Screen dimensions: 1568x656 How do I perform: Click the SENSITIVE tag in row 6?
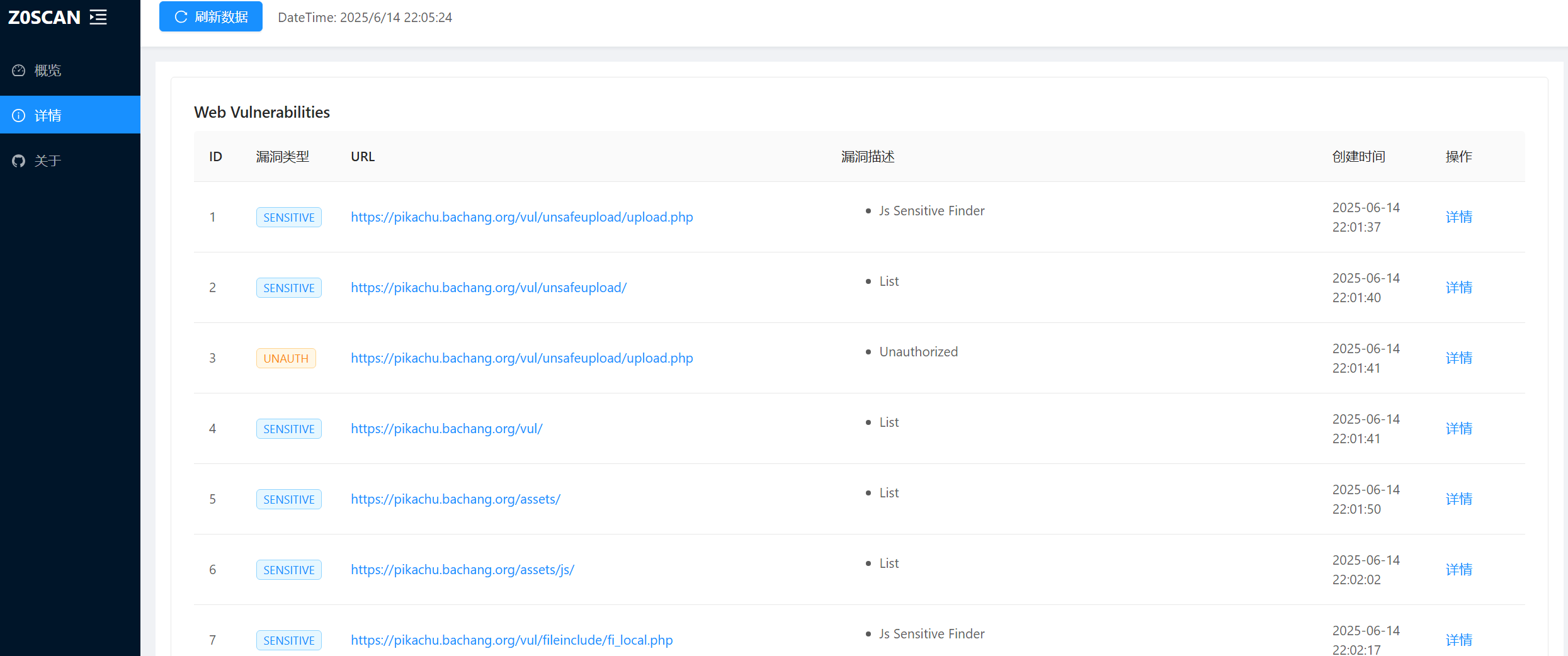point(289,570)
